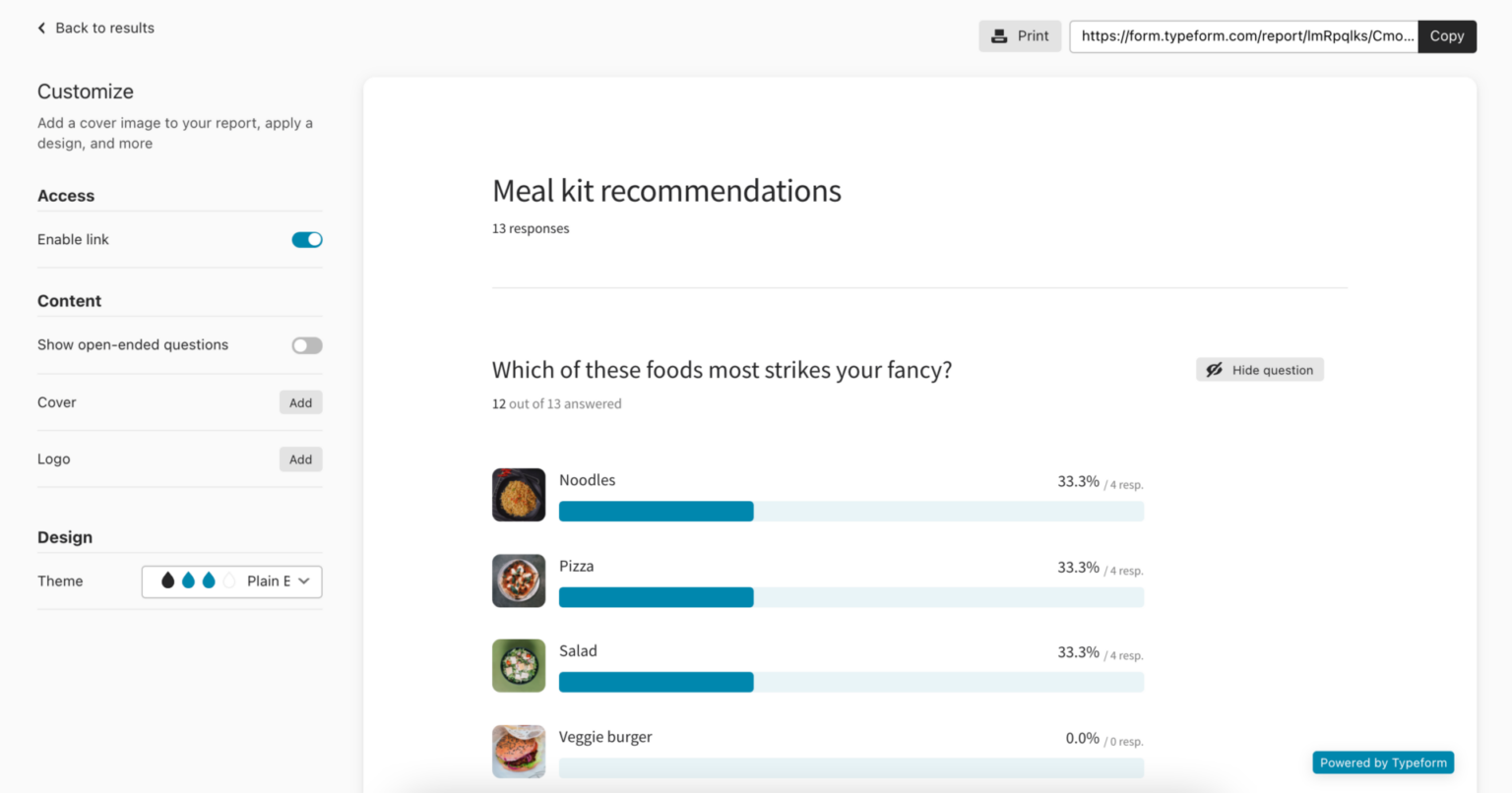Click the back arrow chevron icon
The image size is (1512, 793).
pyautogui.click(x=41, y=29)
